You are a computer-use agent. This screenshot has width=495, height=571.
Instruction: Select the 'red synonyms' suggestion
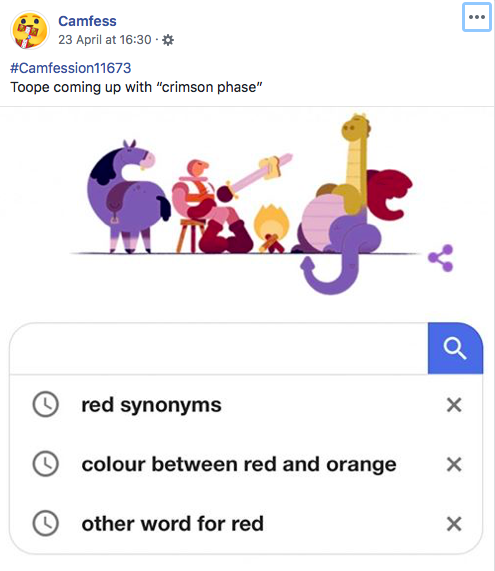151,405
